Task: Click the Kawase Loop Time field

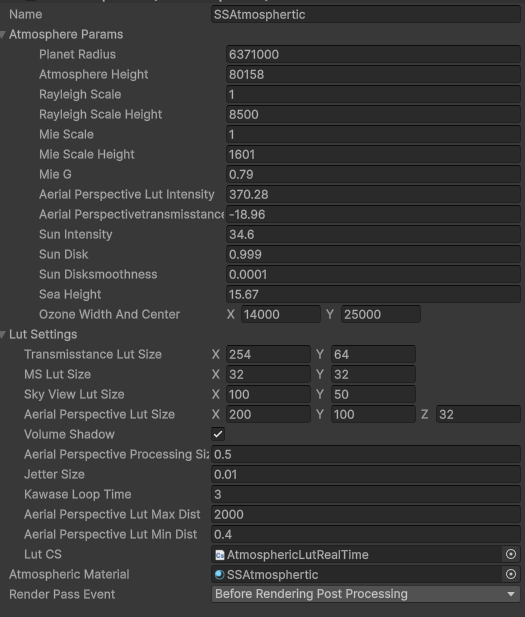Action: point(366,494)
